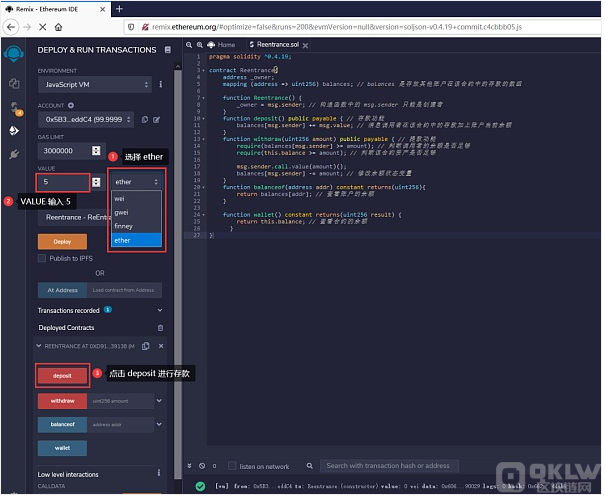Focus withdraw uint256 amount field
Screen dimensions: 605x498
coord(120,401)
